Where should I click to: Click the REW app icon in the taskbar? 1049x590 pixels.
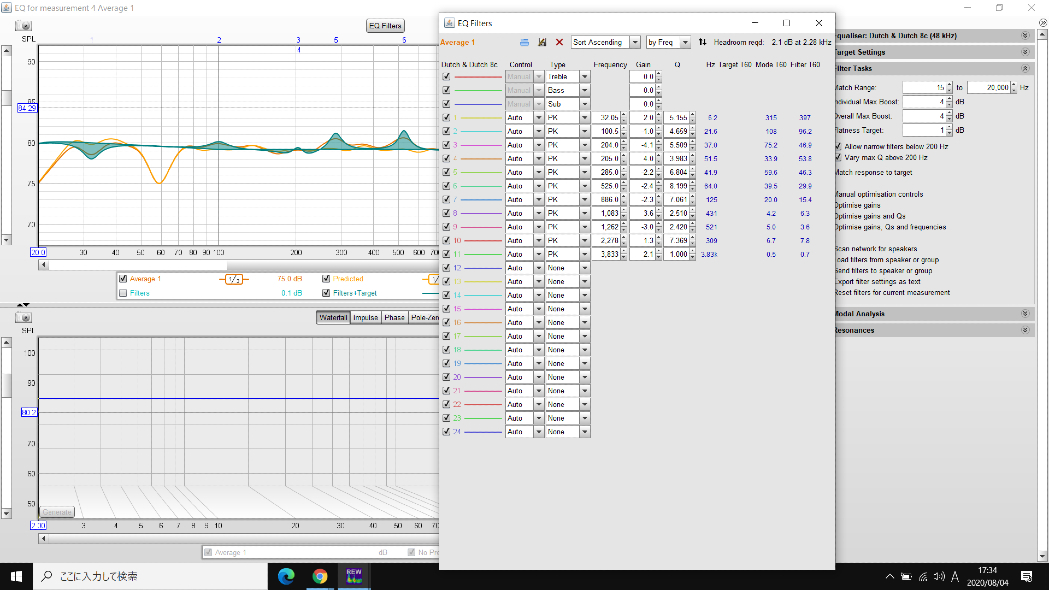[x=354, y=576]
